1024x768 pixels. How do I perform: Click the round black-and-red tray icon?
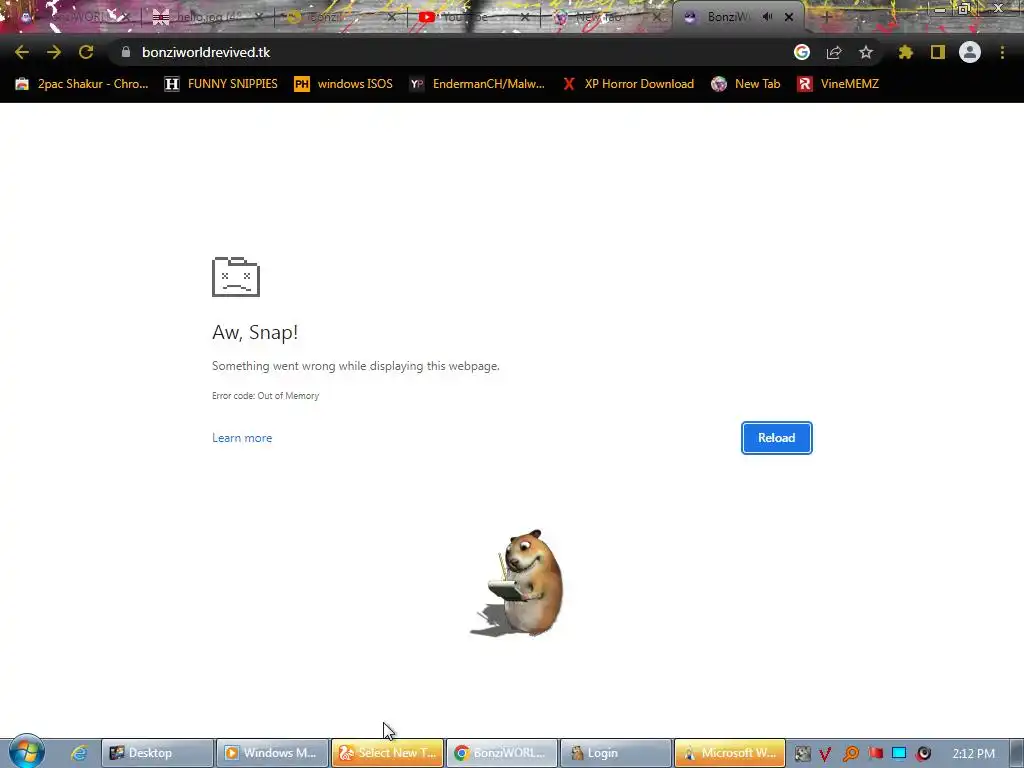click(923, 754)
